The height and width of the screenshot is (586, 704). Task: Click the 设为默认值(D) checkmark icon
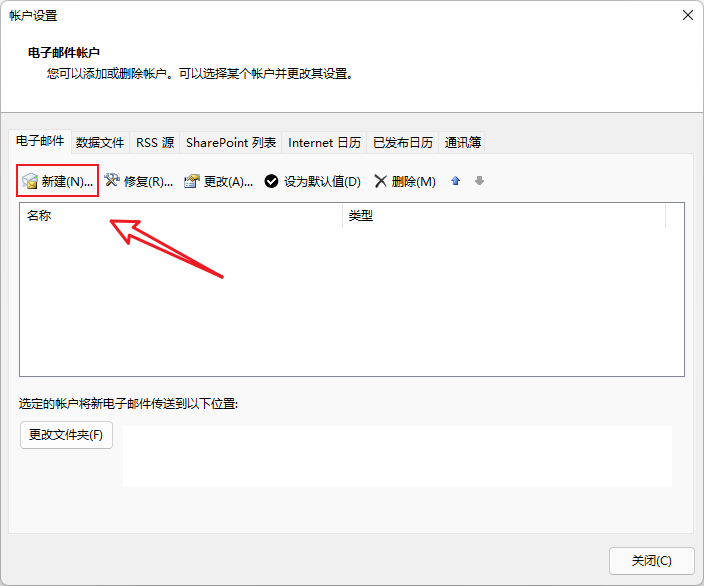point(271,182)
